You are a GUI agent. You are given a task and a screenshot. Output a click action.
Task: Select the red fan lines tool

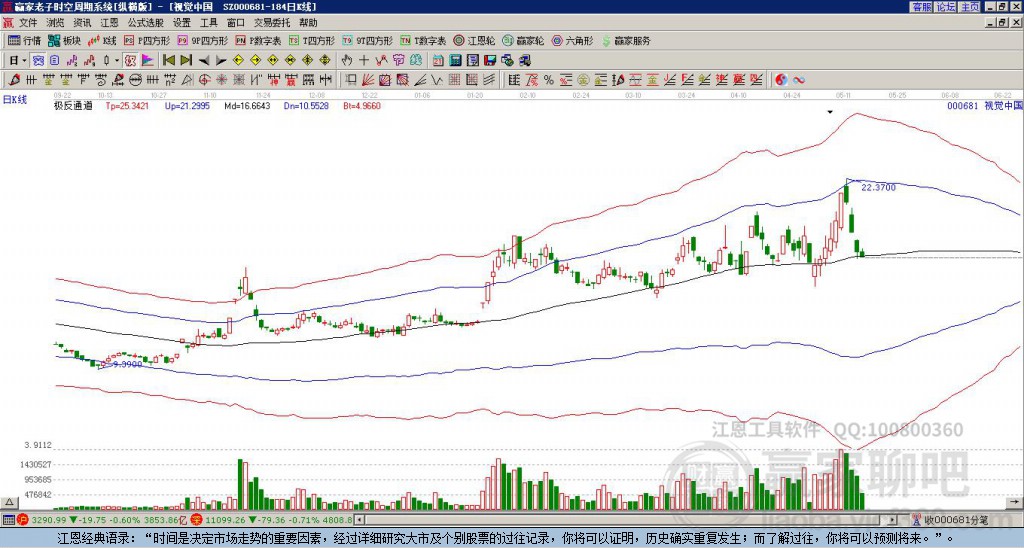pyautogui.click(x=368, y=80)
